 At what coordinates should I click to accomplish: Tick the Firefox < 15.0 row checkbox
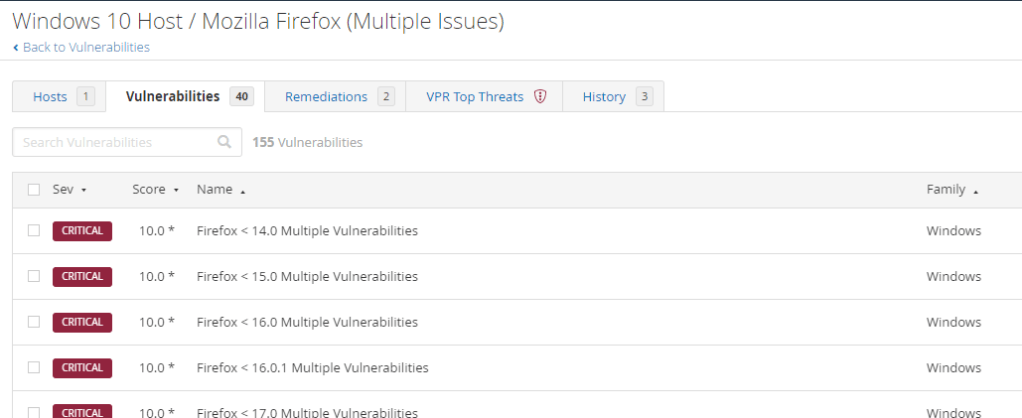click(x=34, y=276)
